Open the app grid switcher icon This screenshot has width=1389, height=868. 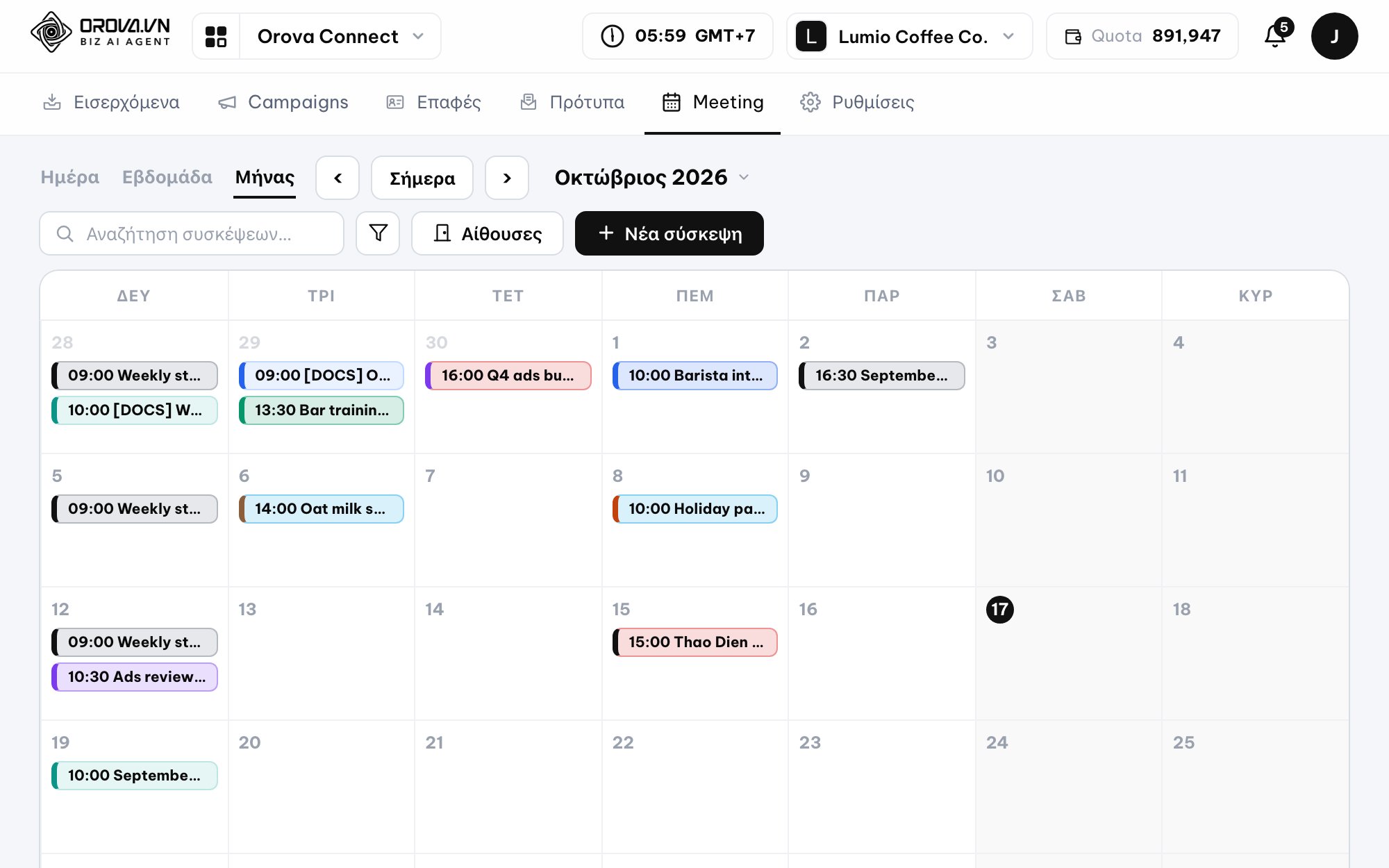click(x=216, y=36)
